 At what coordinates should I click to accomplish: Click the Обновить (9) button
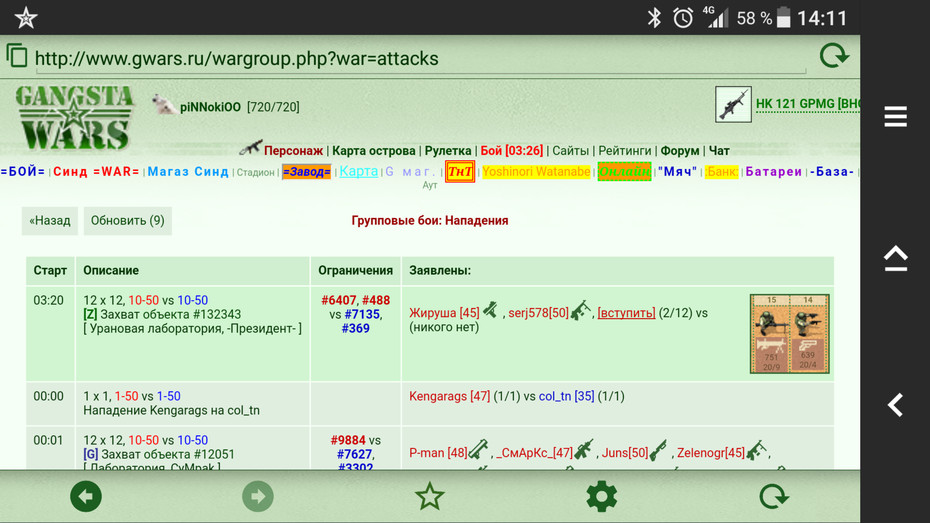pos(128,221)
